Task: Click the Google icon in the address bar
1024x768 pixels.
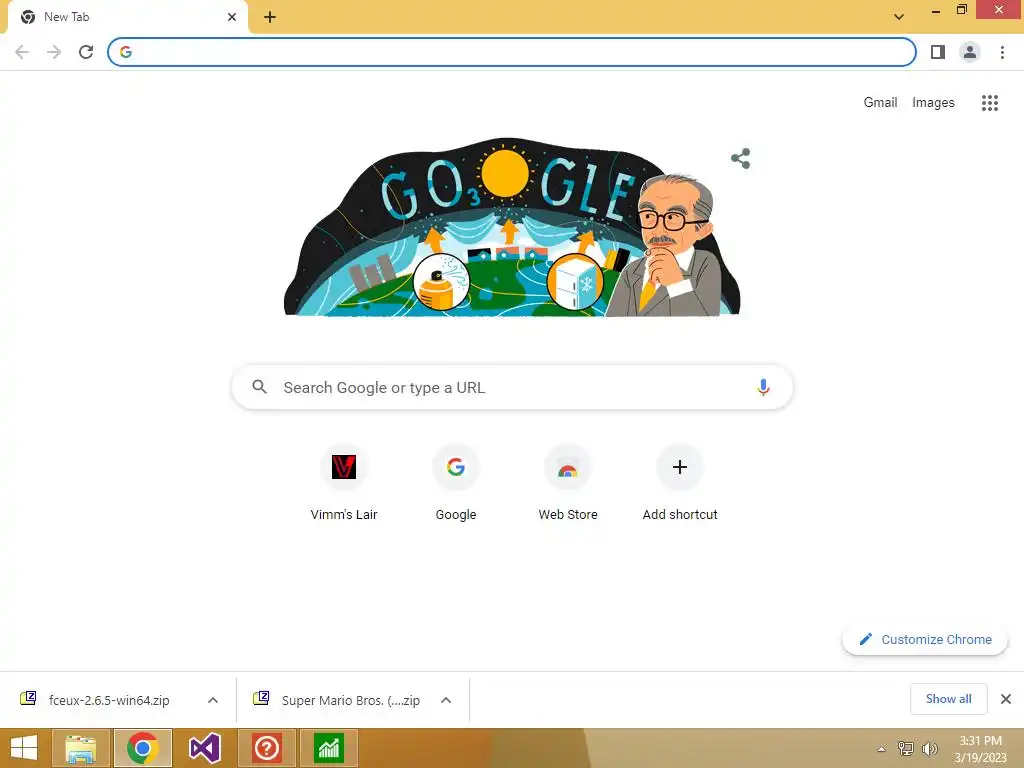Action: (x=126, y=52)
